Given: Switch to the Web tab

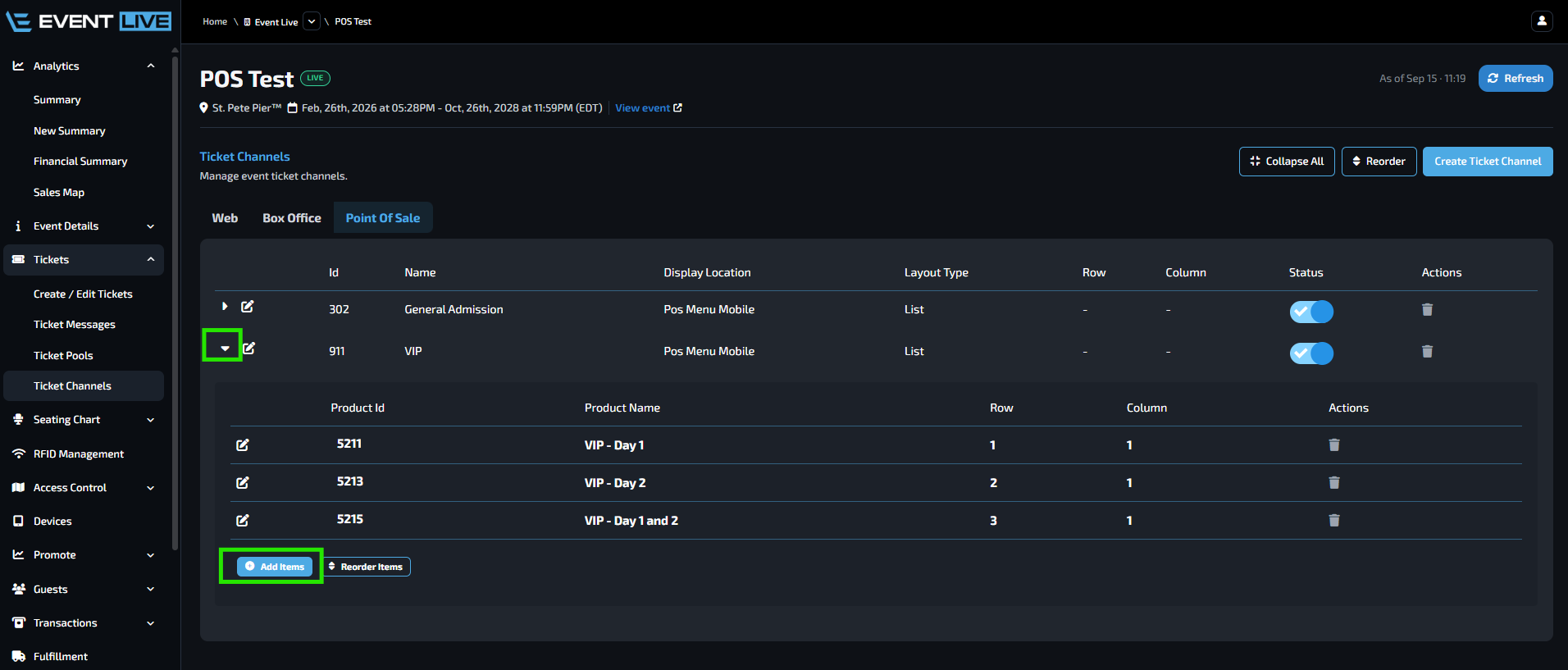Looking at the screenshot, I should pos(225,218).
